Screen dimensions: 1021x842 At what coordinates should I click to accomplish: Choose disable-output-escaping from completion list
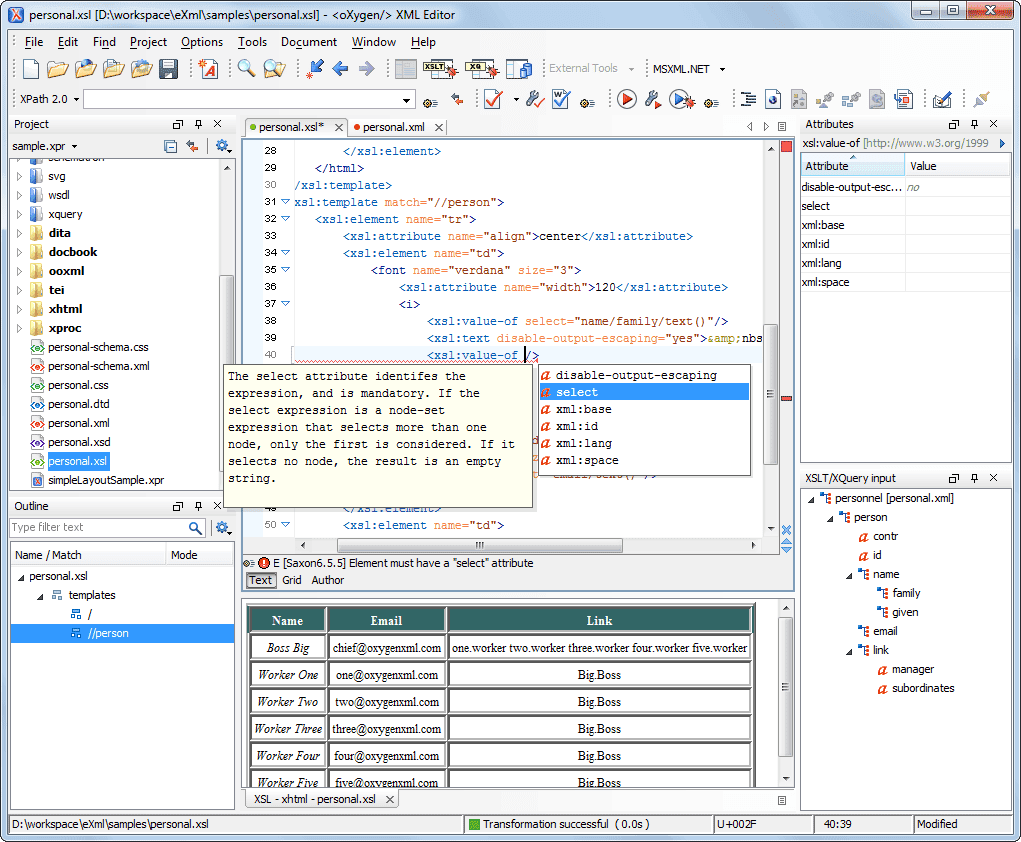(644, 376)
